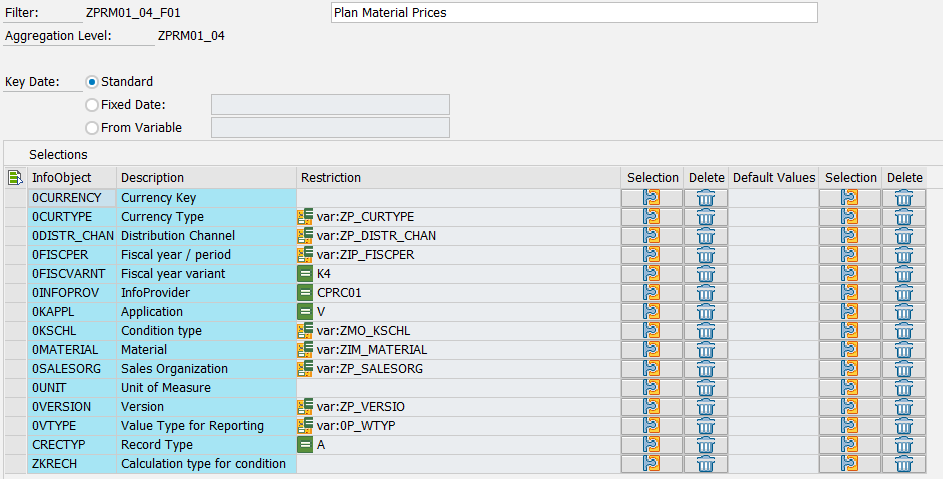Open restriction selection for 0MATERIAL row
This screenshot has width=943, height=479.
tap(651, 350)
